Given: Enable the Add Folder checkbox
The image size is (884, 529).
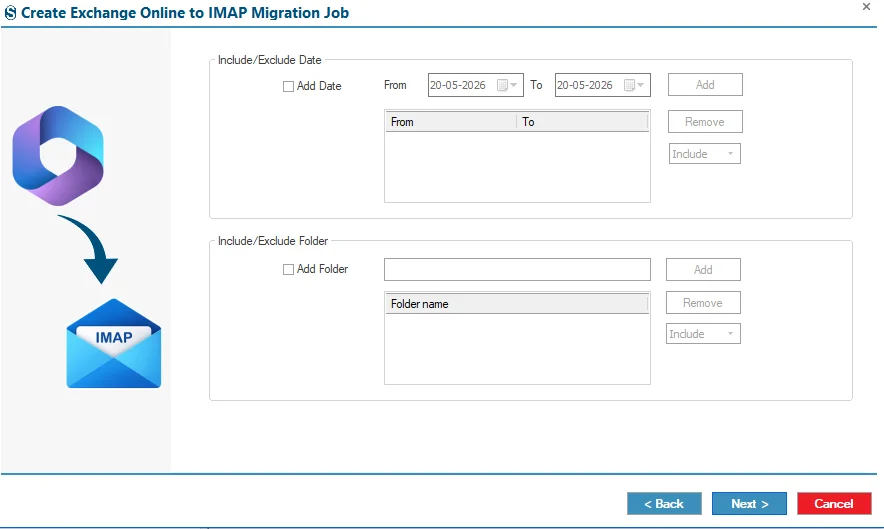Looking at the screenshot, I should point(288,269).
